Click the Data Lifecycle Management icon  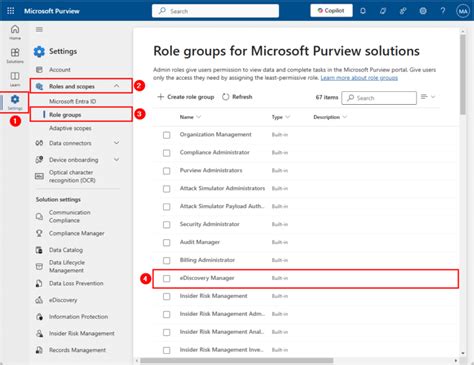click(39, 266)
